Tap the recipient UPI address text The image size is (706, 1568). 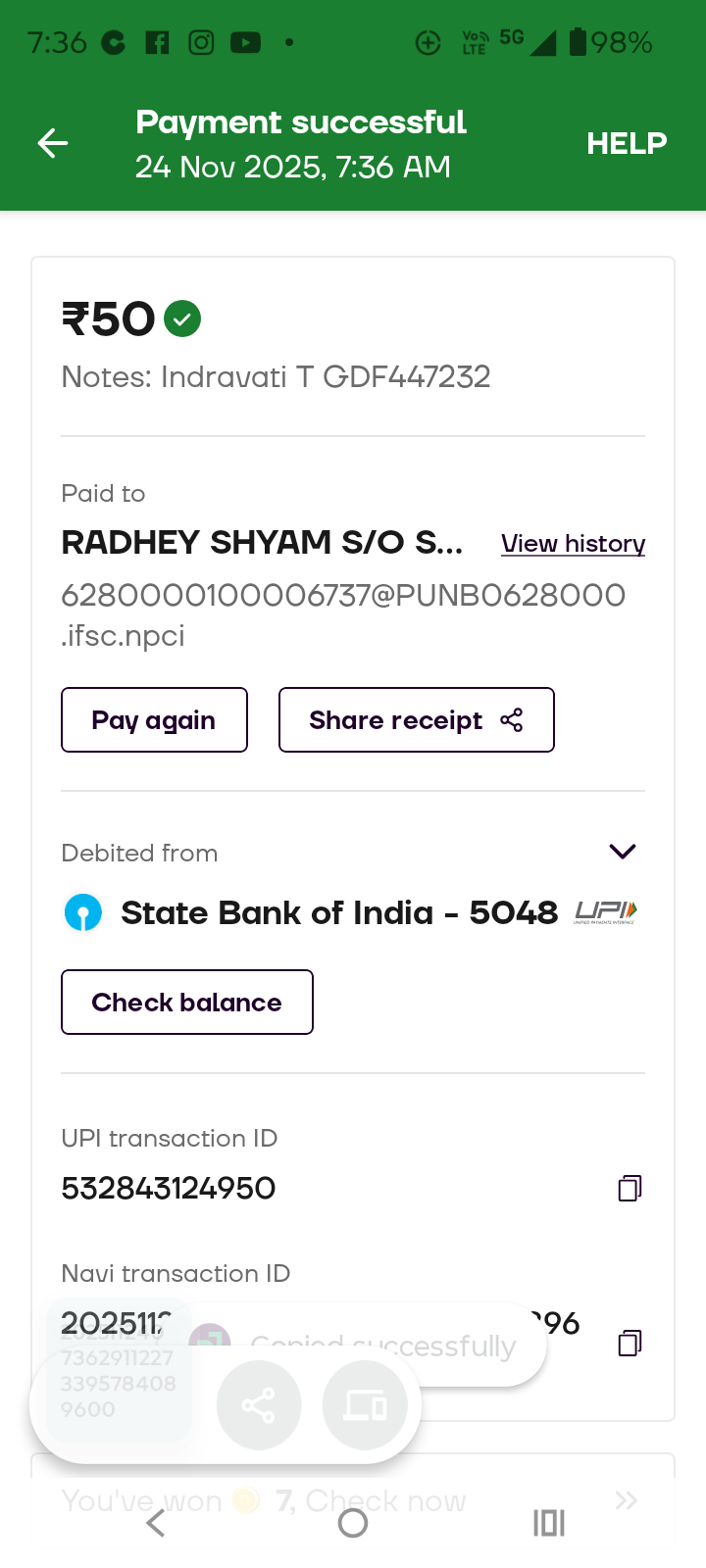pyautogui.click(x=343, y=614)
